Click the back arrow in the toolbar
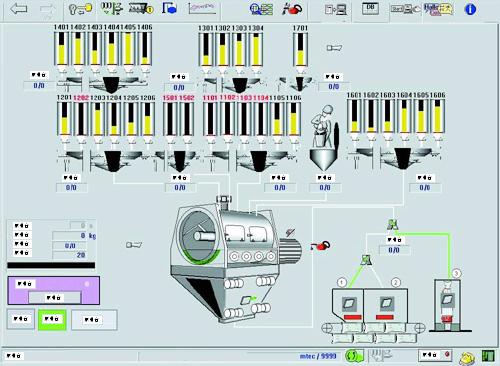This screenshot has height=366, width=500. 19,9
